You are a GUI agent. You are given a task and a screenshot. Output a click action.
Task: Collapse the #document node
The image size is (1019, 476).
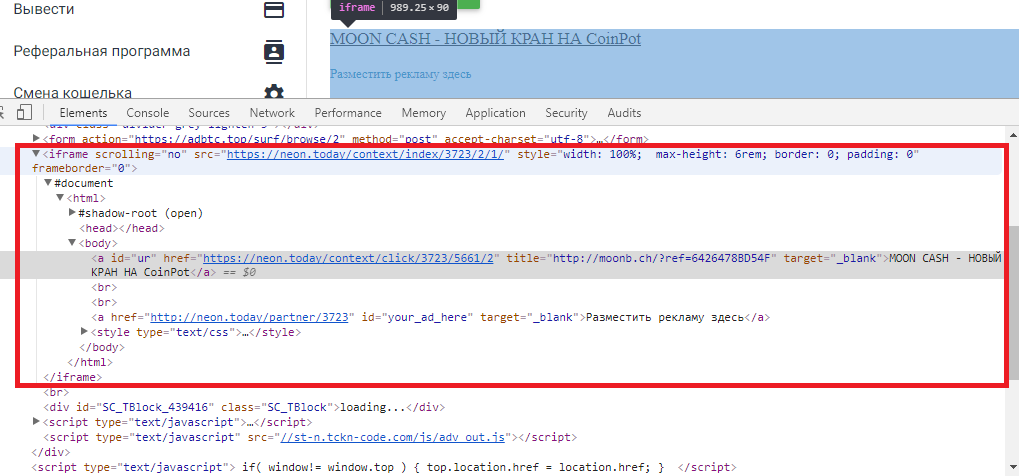48,183
